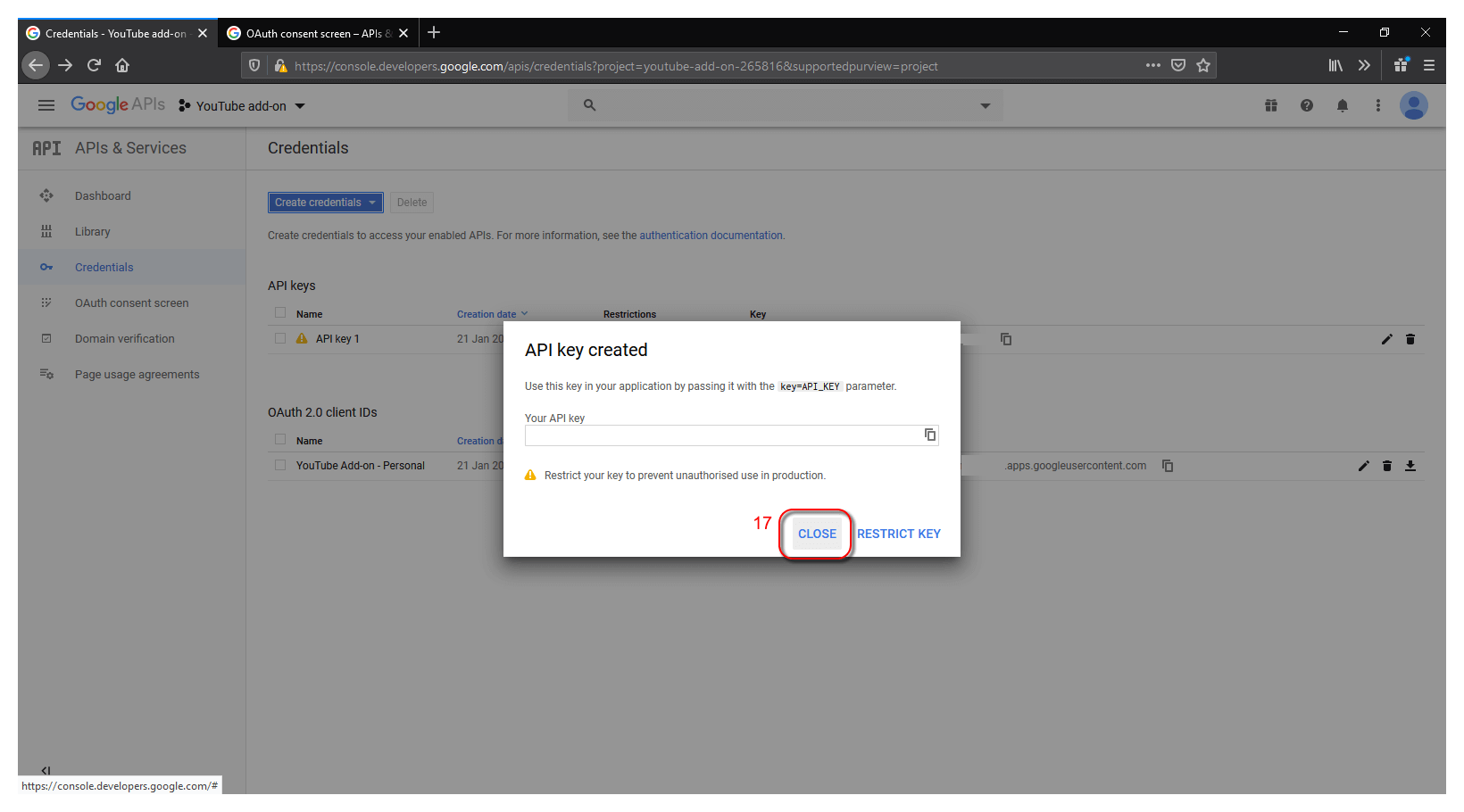Image resolution: width=1464 pixels, height=812 pixels.
Task: Close the API key created dialog
Action: pos(817,534)
